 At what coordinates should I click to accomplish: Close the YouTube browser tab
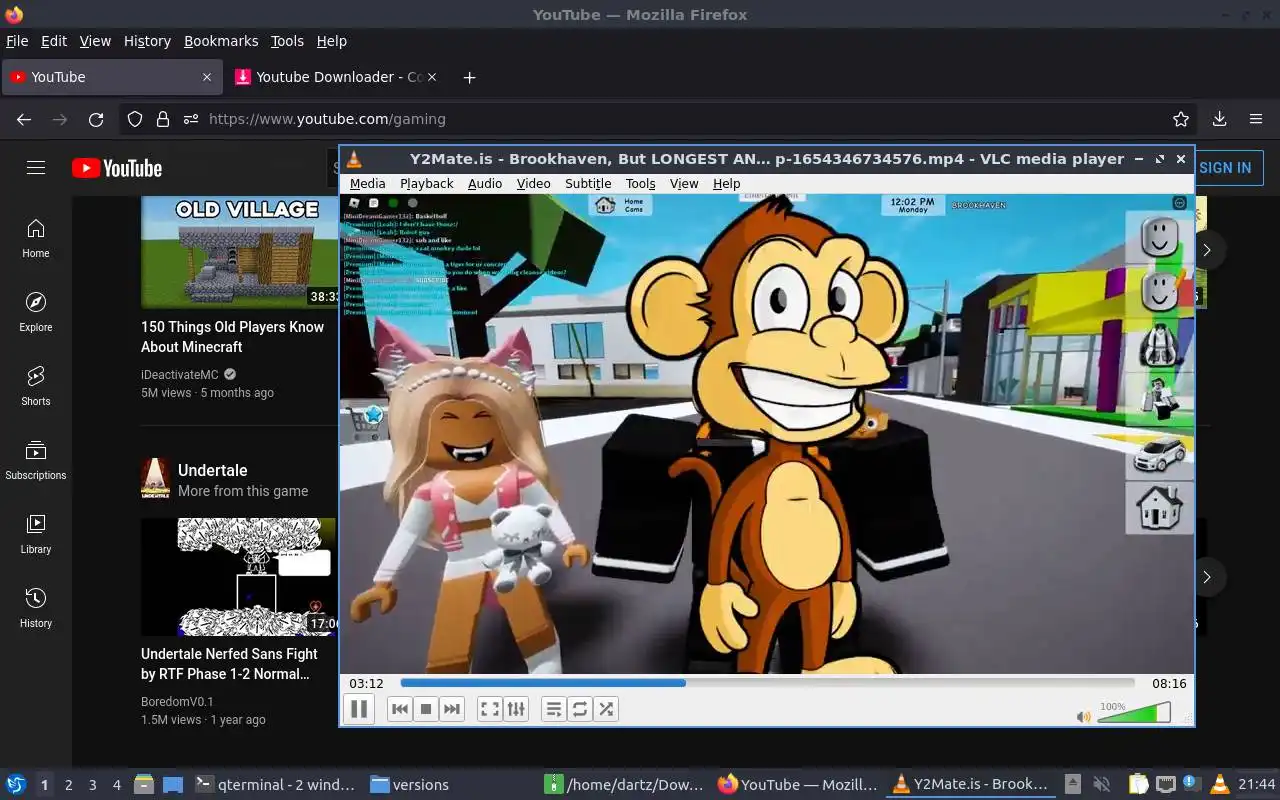tap(207, 77)
